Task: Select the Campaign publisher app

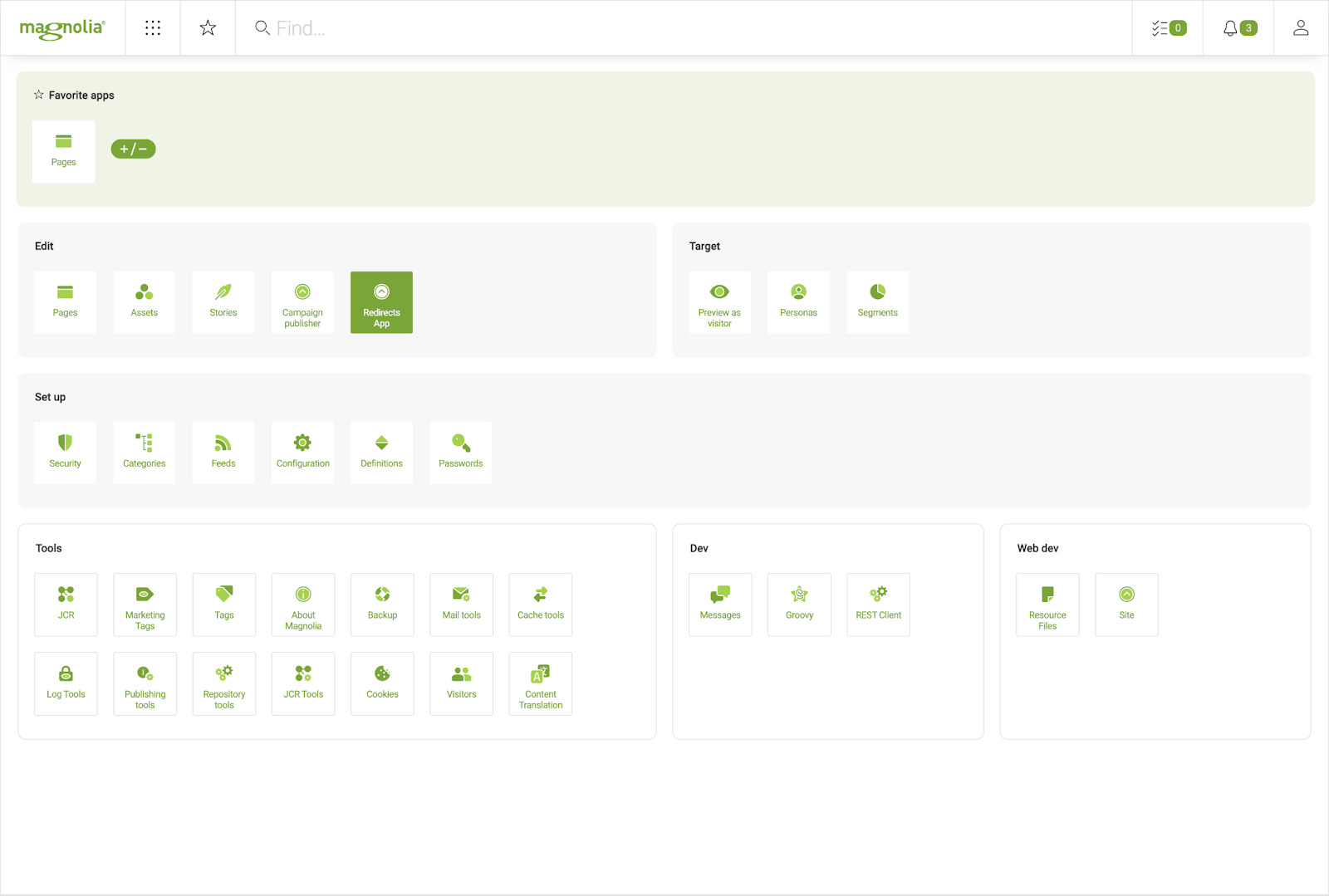Action: (302, 301)
